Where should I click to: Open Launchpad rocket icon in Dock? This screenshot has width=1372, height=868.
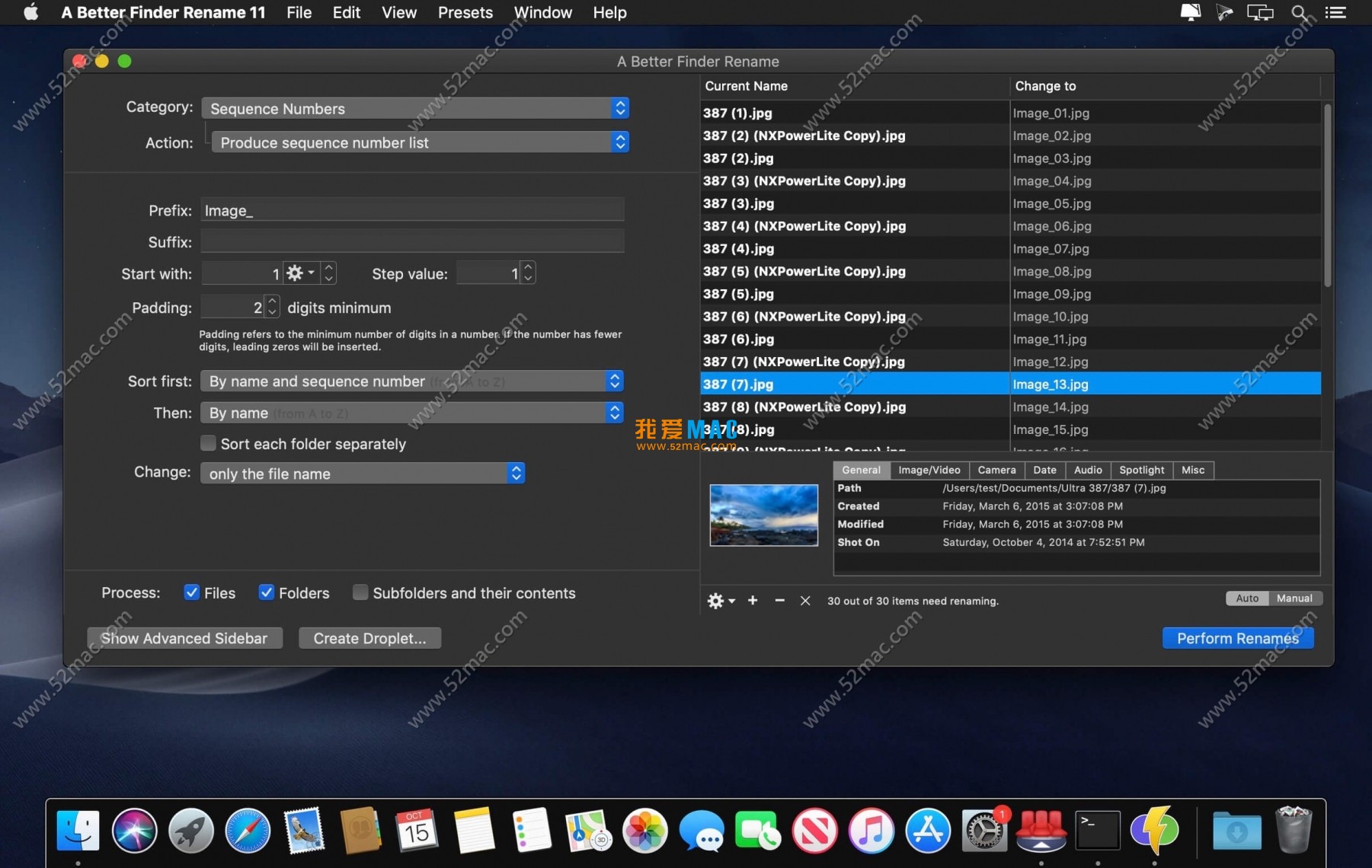pos(191,830)
